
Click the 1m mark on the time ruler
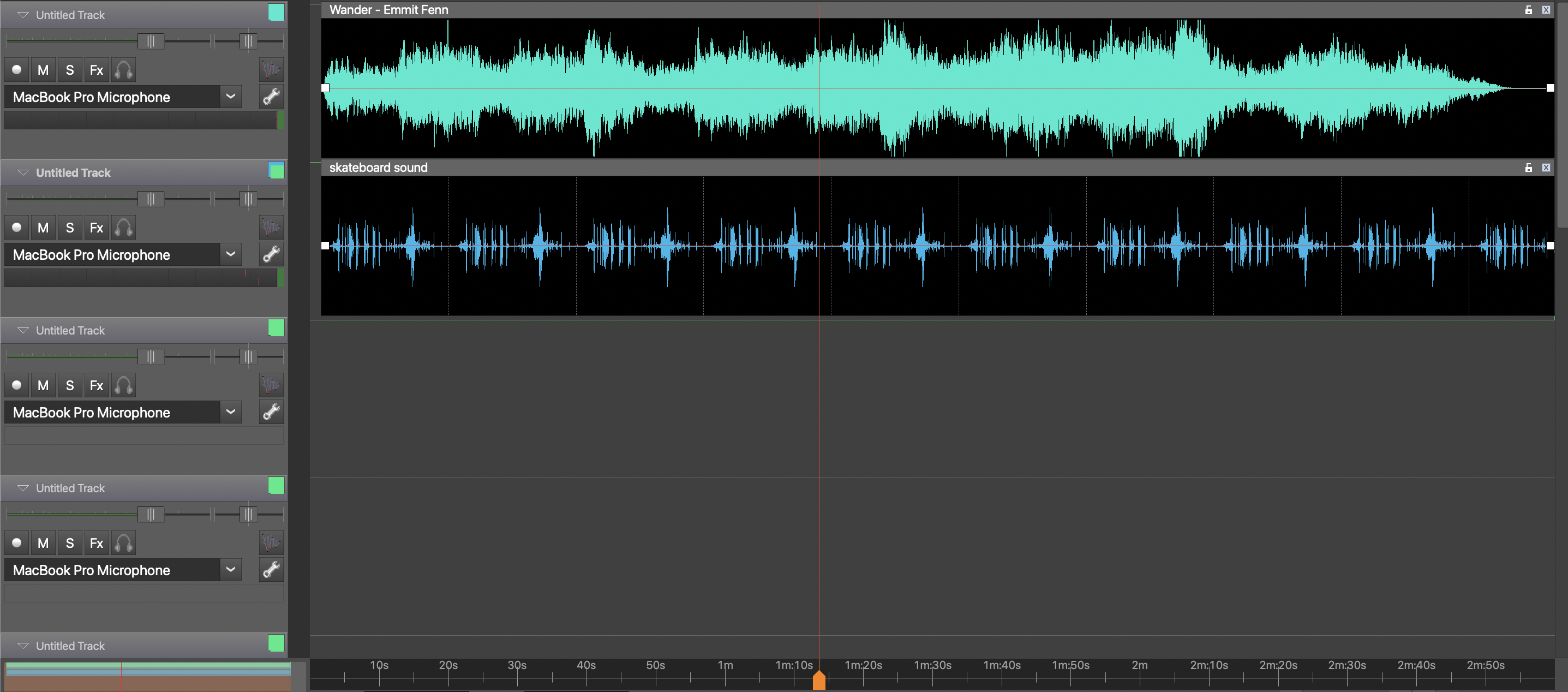[725, 665]
